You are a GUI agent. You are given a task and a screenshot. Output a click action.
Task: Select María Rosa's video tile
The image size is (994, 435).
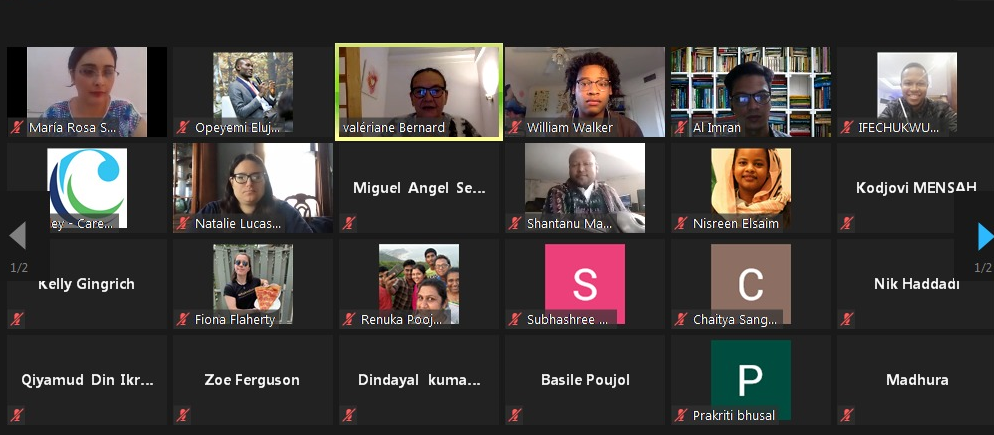87,92
